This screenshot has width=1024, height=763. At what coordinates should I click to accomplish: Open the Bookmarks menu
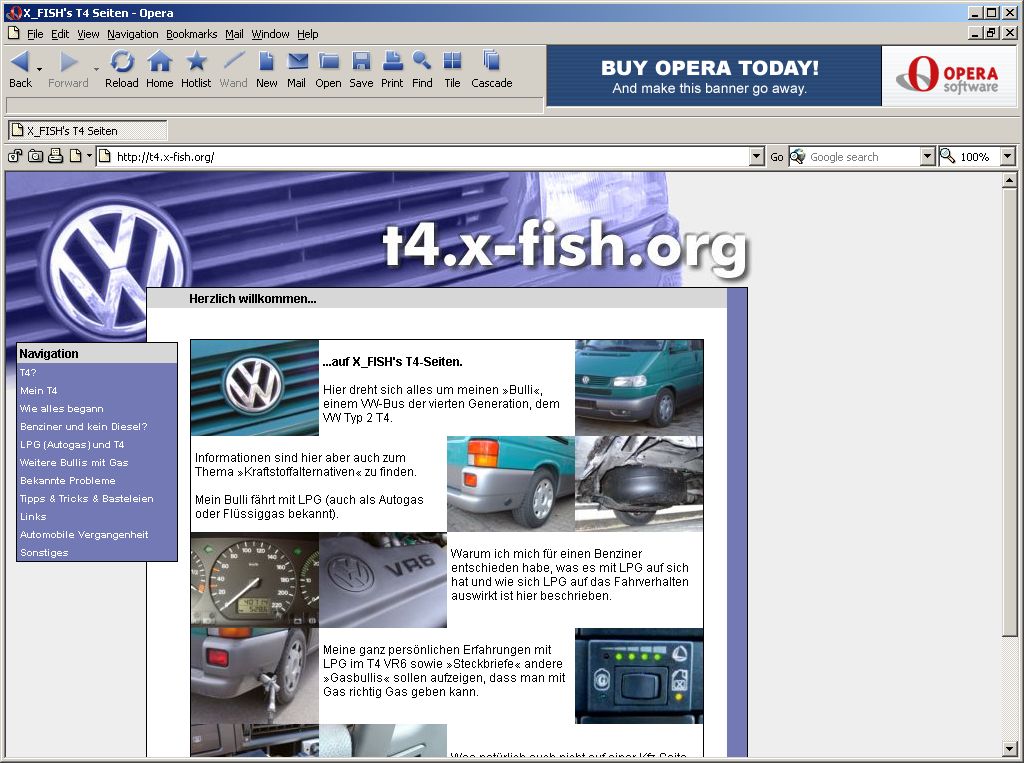click(191, 34)
